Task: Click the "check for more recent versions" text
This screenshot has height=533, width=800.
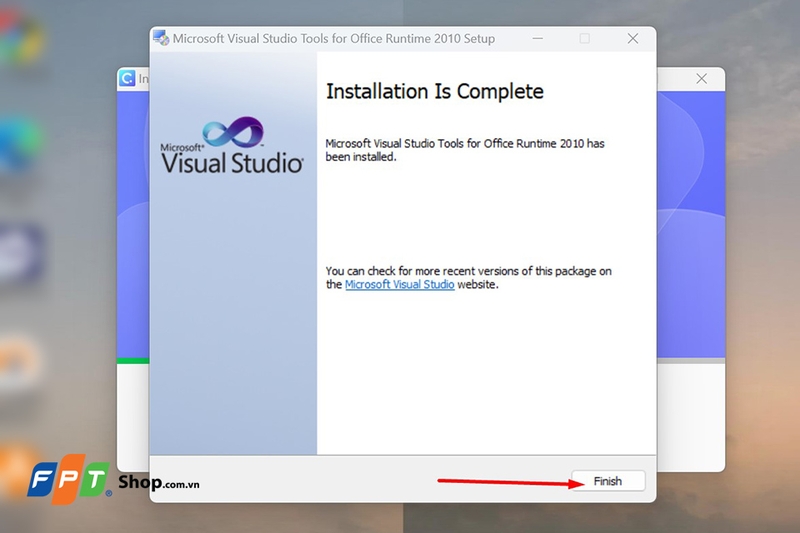Action: (468, 277)
